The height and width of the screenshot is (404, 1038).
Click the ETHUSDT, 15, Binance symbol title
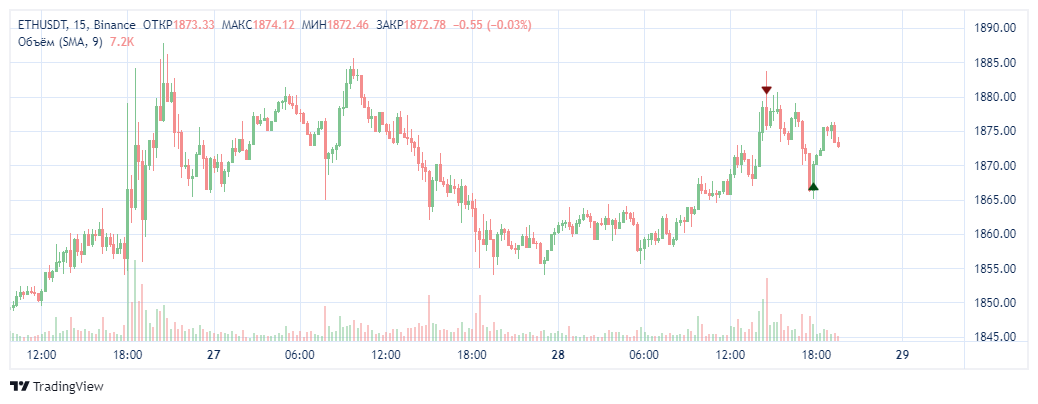[78, 24]
